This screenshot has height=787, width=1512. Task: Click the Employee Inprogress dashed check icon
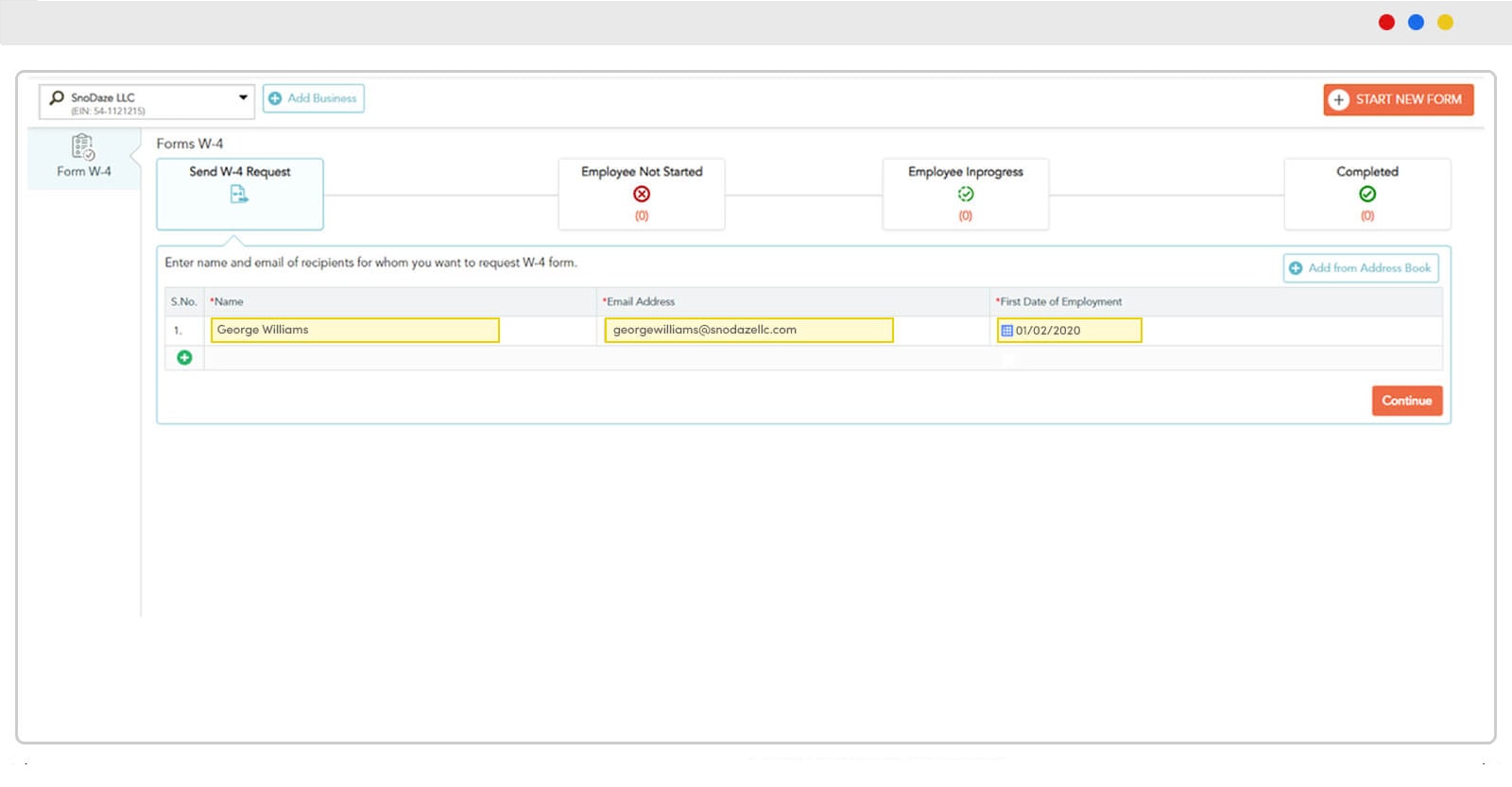pyautogui.click(x=965, y=194)
